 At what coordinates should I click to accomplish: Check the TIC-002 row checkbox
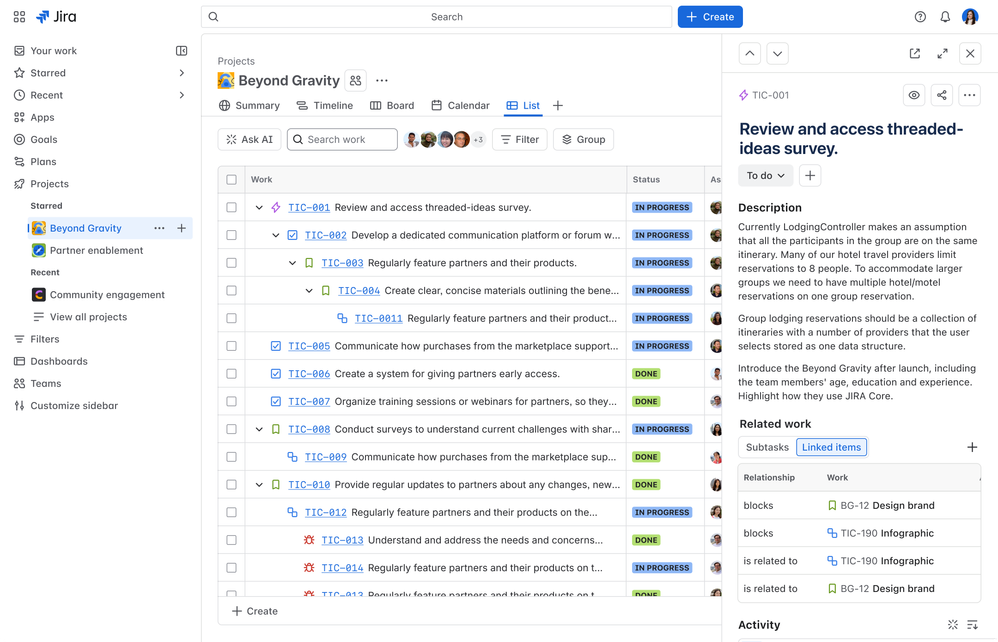click(232, 235)
